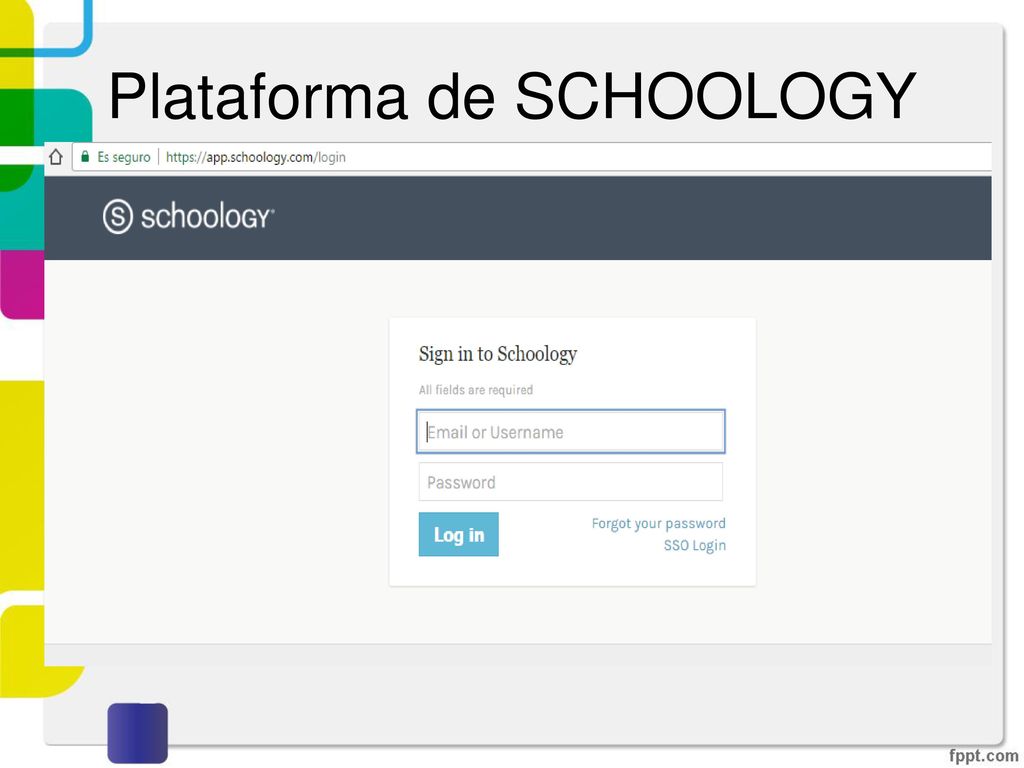Click the browser home icon

pos(56,157)
